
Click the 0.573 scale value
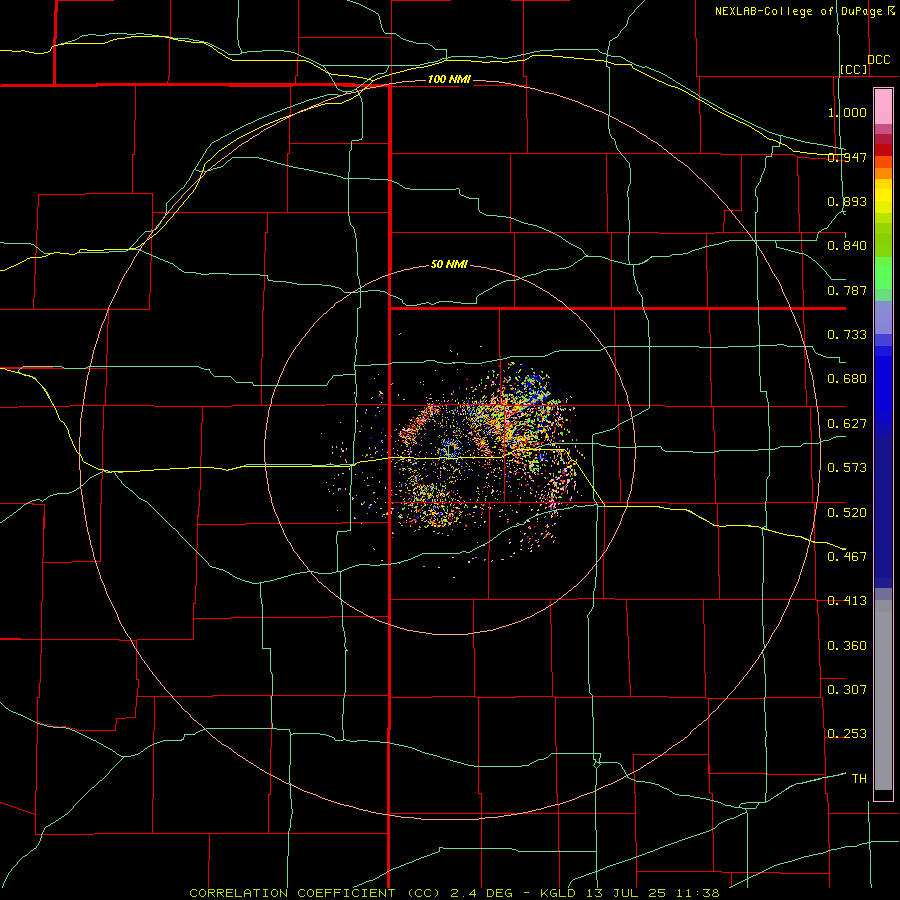tap(847, 468)
